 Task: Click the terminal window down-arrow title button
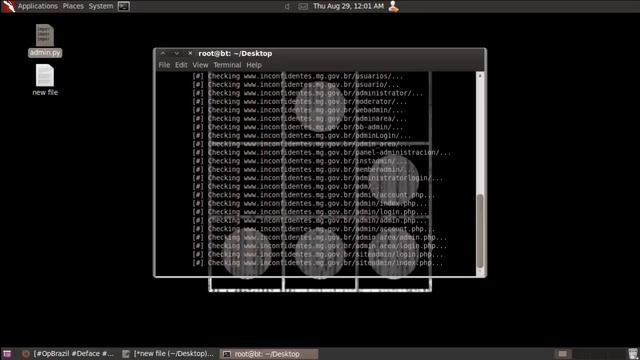click(176, 53)
